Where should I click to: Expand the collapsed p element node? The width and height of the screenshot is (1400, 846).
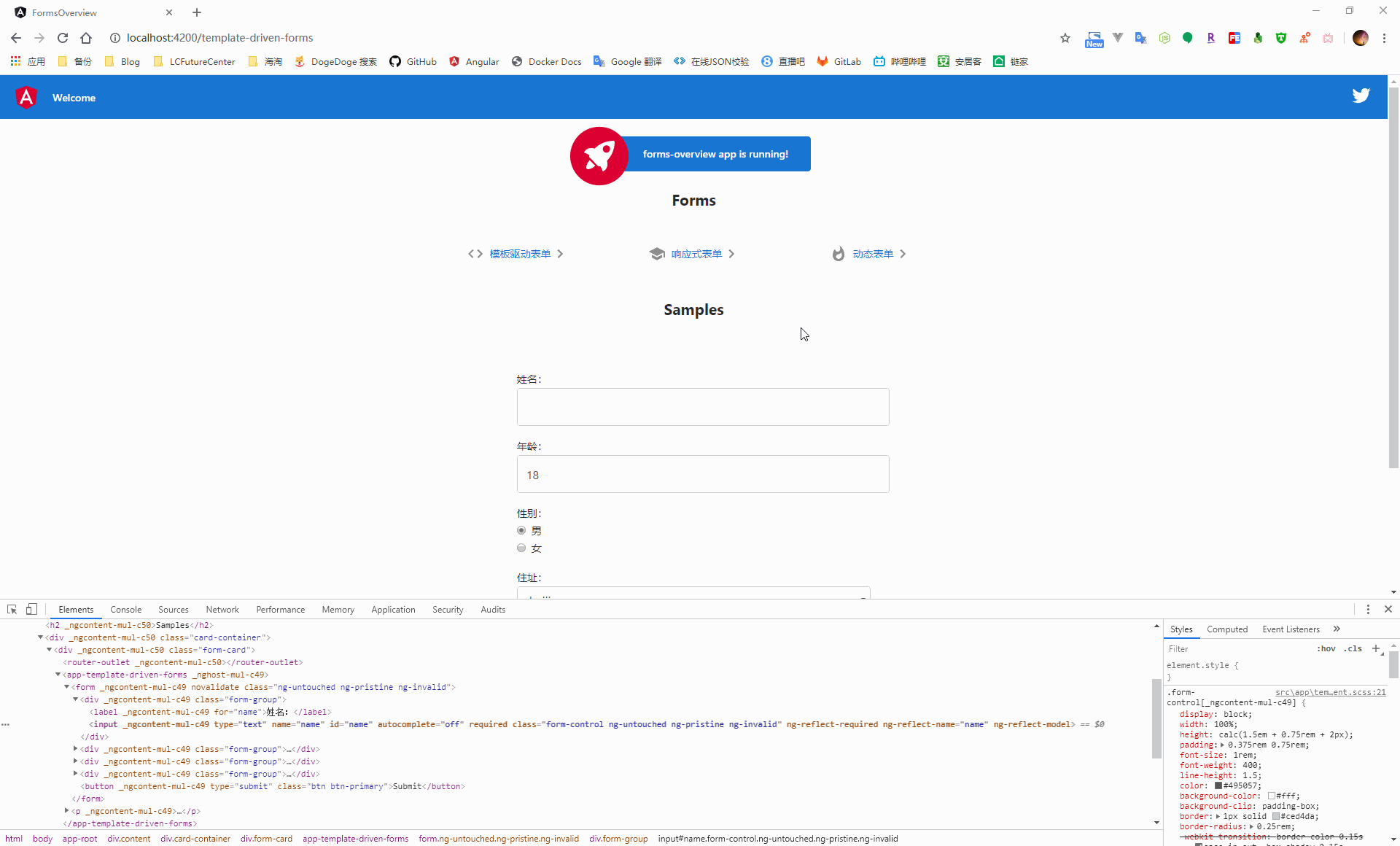[66, 811]
